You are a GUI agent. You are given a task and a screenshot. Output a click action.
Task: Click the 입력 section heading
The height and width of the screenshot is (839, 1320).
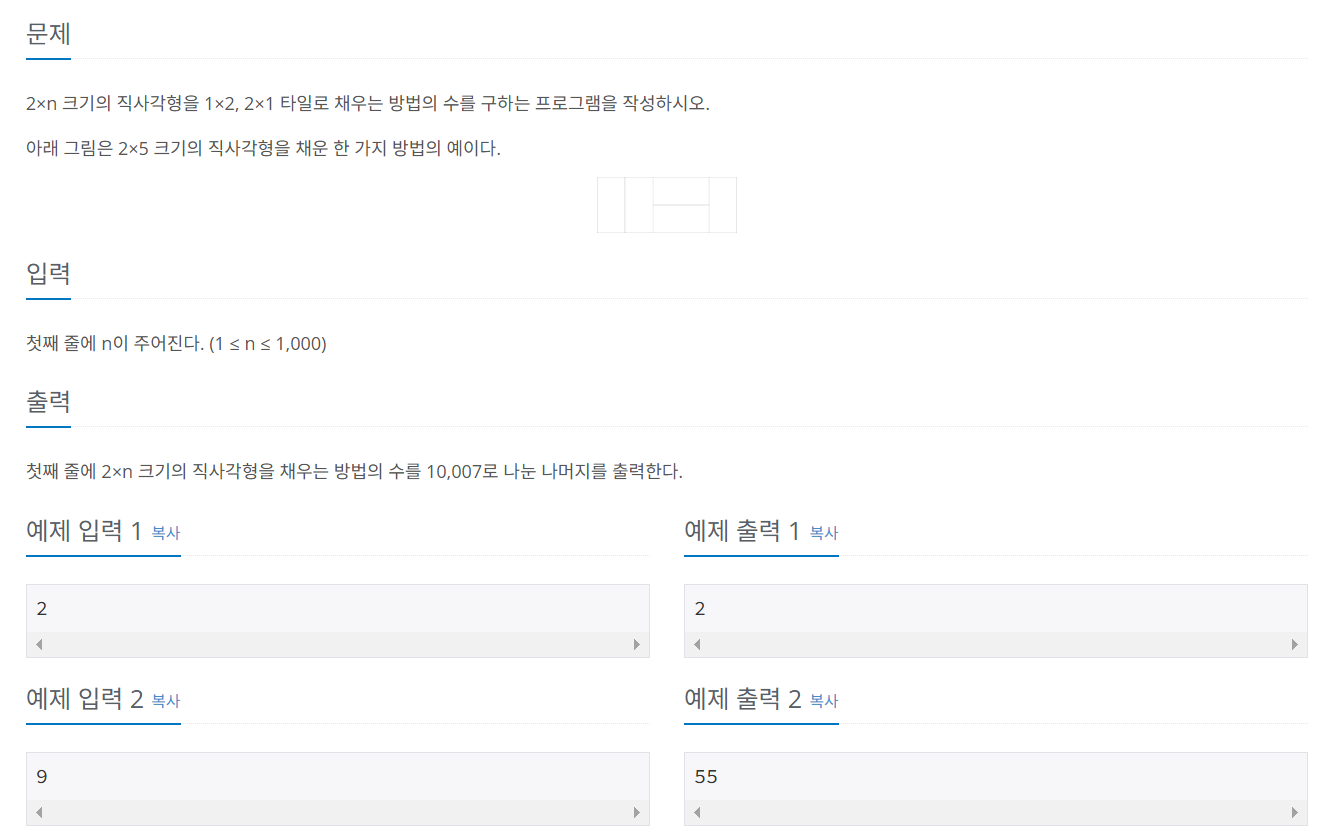(x=48, y=273)
